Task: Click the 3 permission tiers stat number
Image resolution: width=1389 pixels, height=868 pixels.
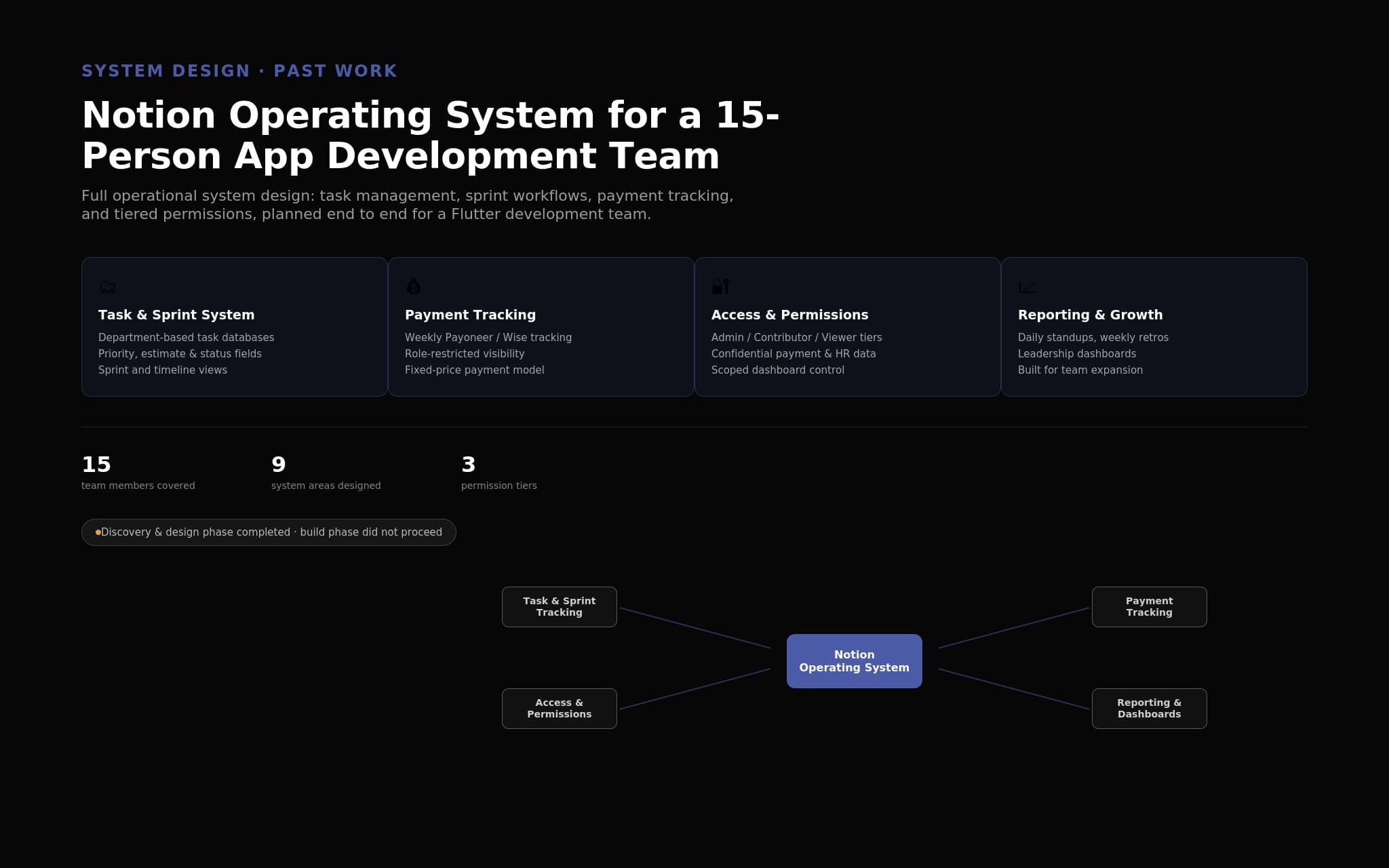Action: 469,465
